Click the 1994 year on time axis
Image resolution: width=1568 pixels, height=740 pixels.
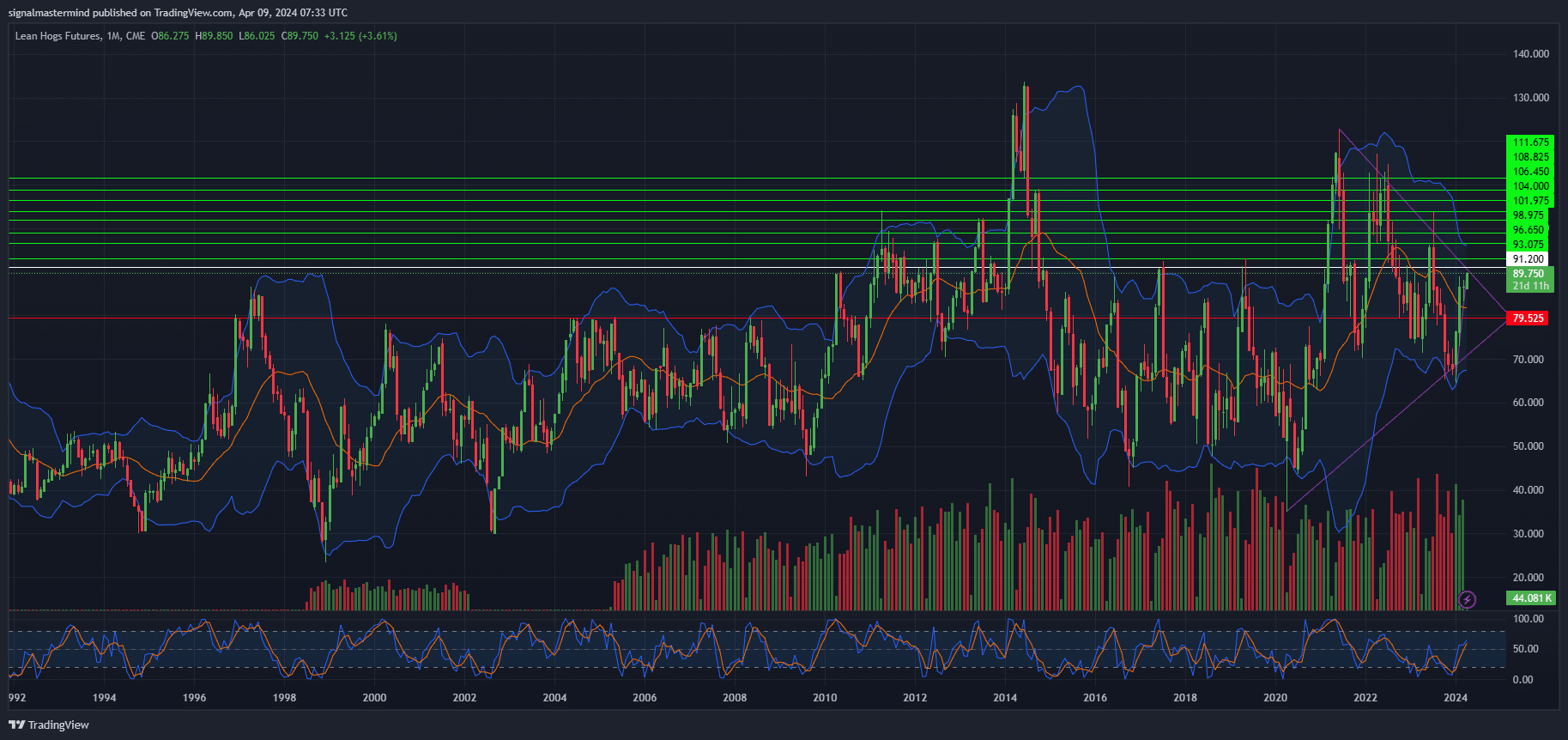[105, 698]
